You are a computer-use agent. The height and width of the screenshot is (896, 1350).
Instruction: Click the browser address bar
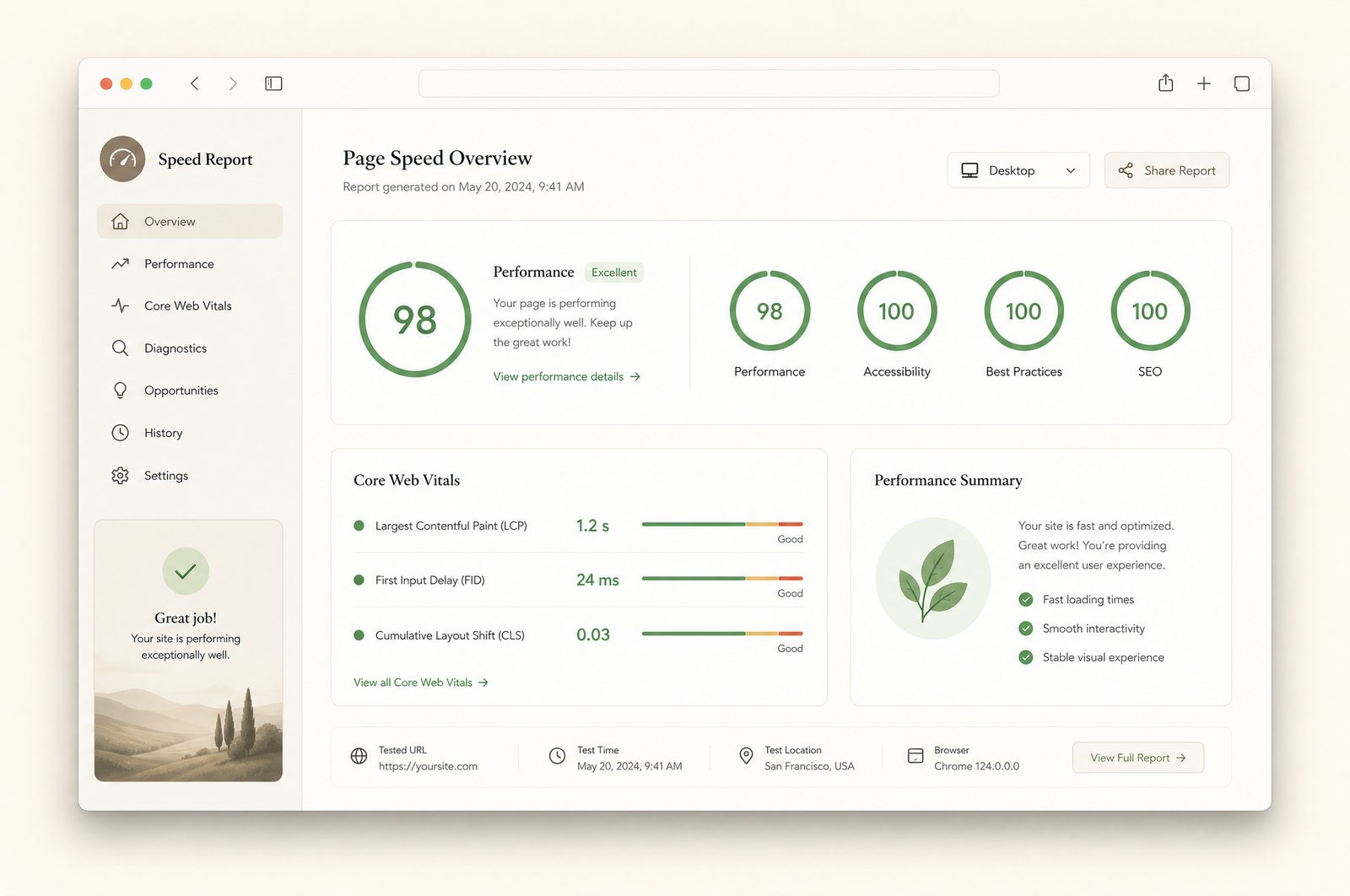[709, 84]
